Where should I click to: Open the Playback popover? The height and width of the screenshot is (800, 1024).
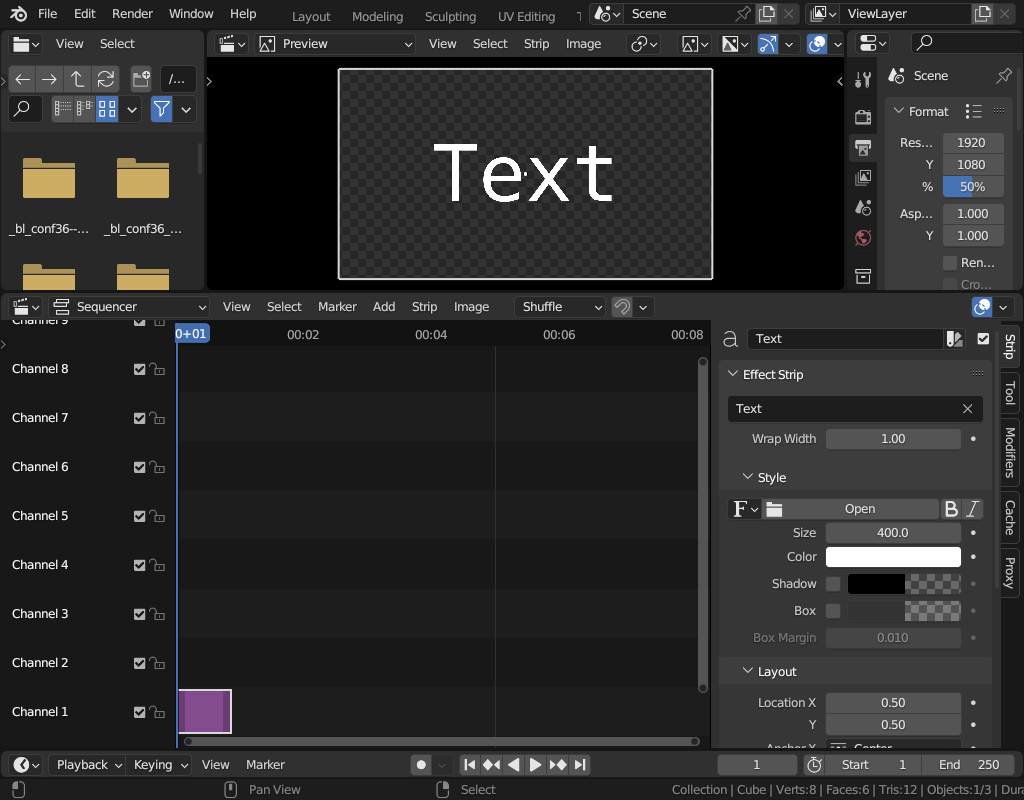[89, 765]
